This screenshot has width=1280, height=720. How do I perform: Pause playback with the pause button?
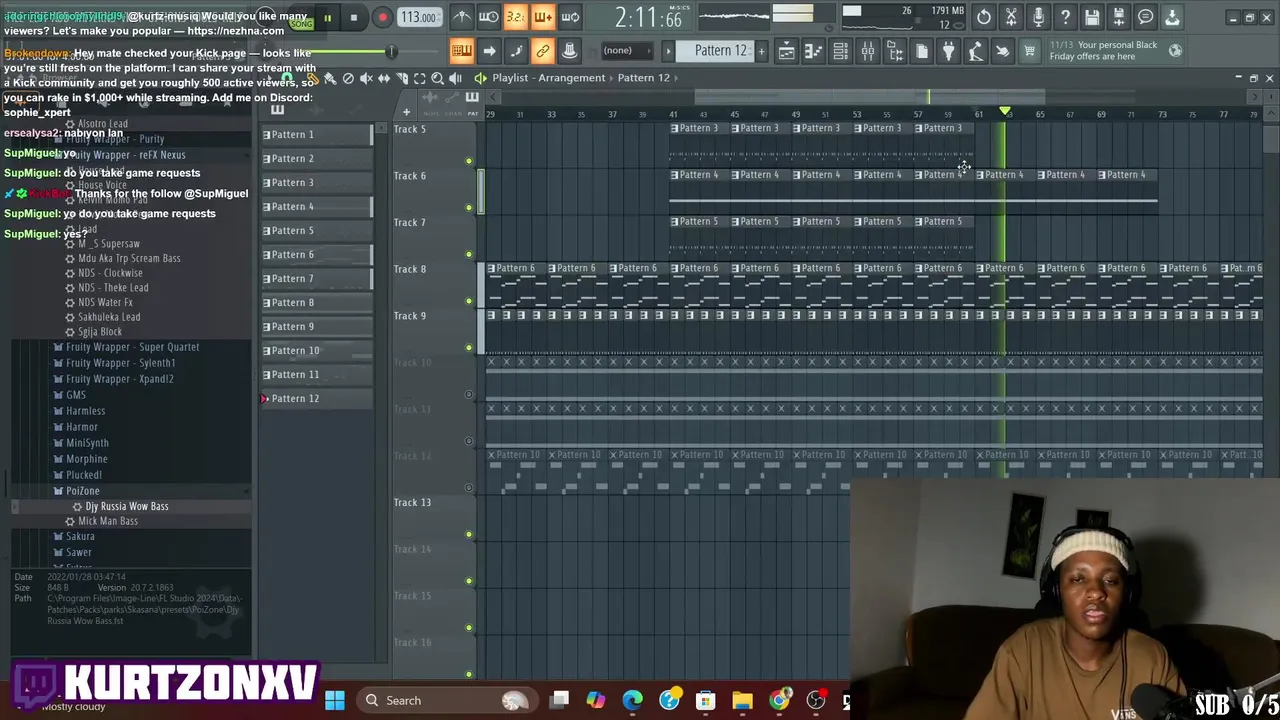[327, 17]
